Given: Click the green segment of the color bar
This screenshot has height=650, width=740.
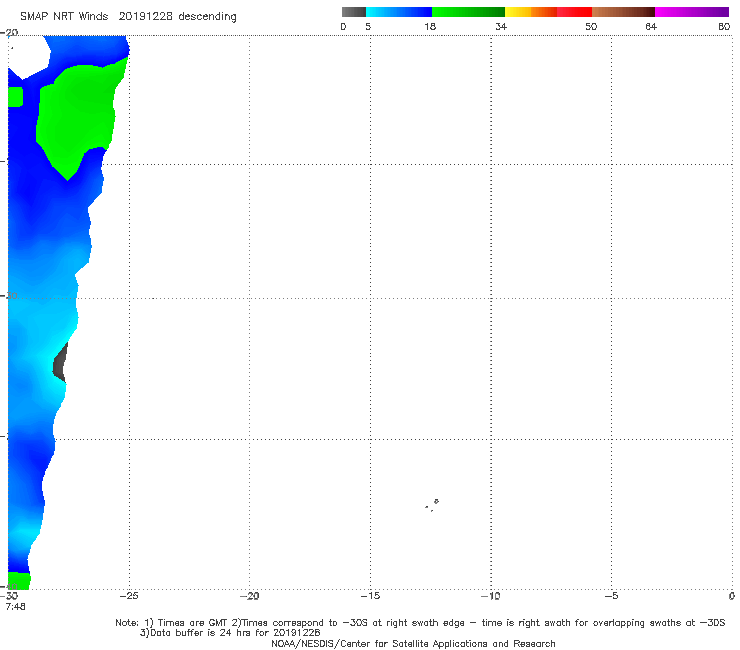Looking at the screenshot, I should coord(468,12).
